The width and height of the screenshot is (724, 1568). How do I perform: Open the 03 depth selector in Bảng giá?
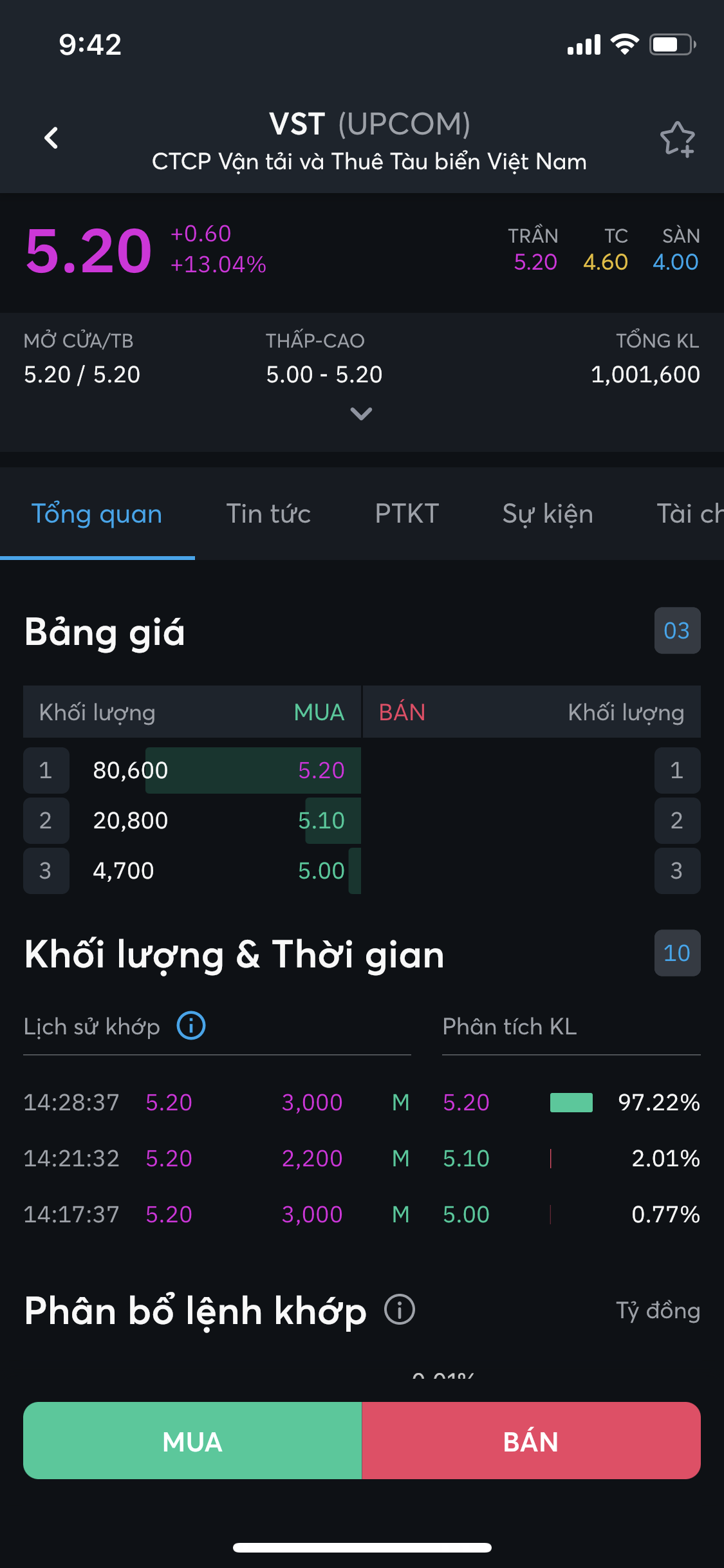(677, 631)
